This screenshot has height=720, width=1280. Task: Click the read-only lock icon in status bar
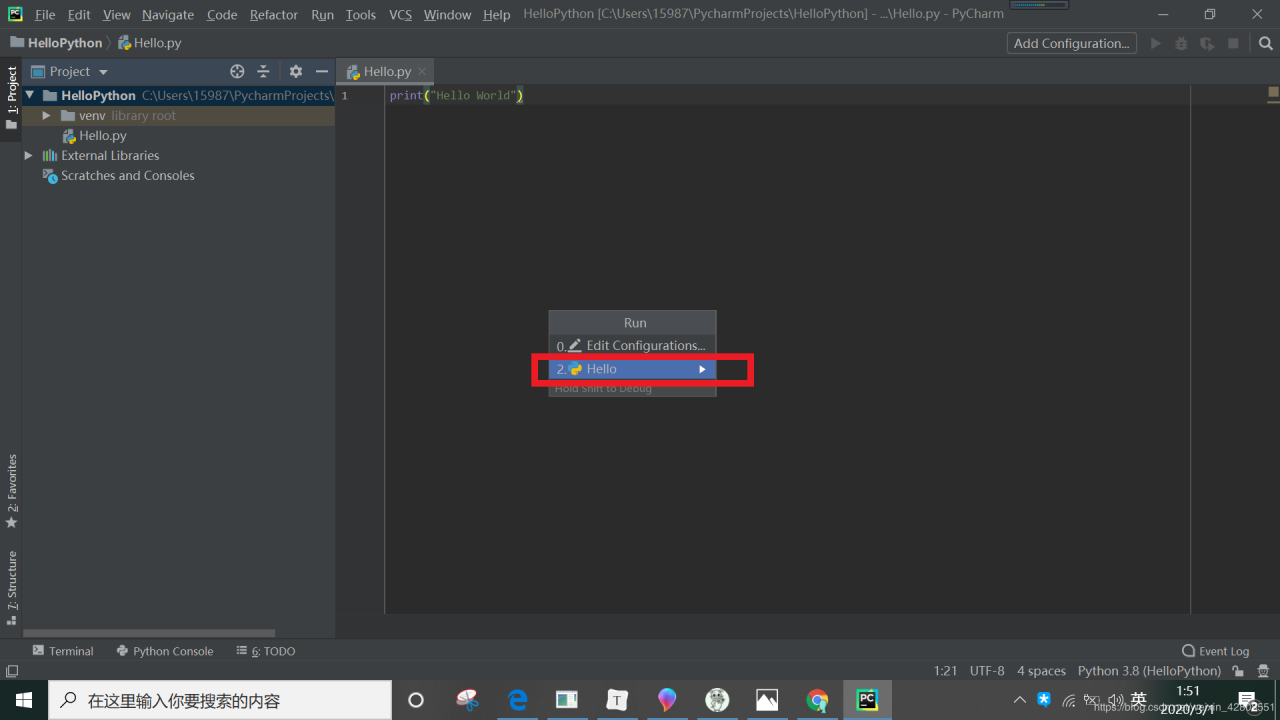point(1238,671)
